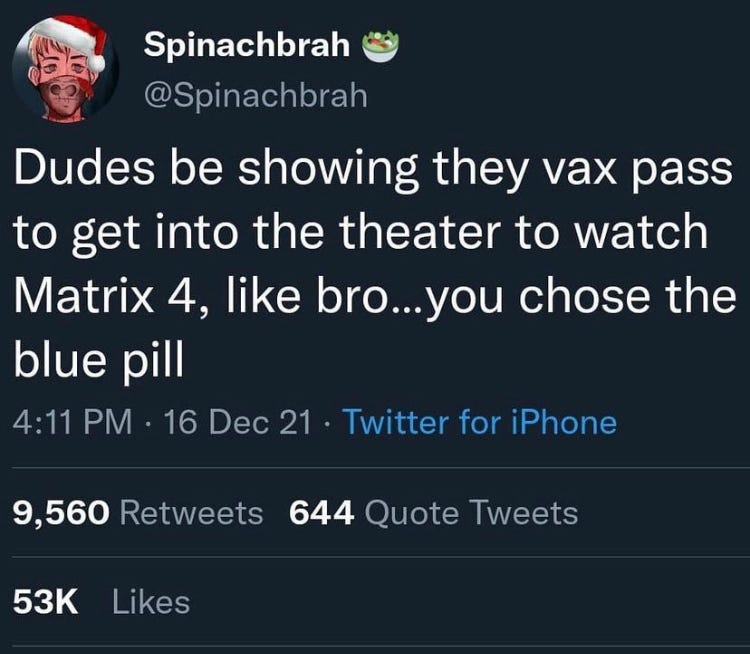View the 53K likes count
Screen dimensions: 750x654
point(45,602)
